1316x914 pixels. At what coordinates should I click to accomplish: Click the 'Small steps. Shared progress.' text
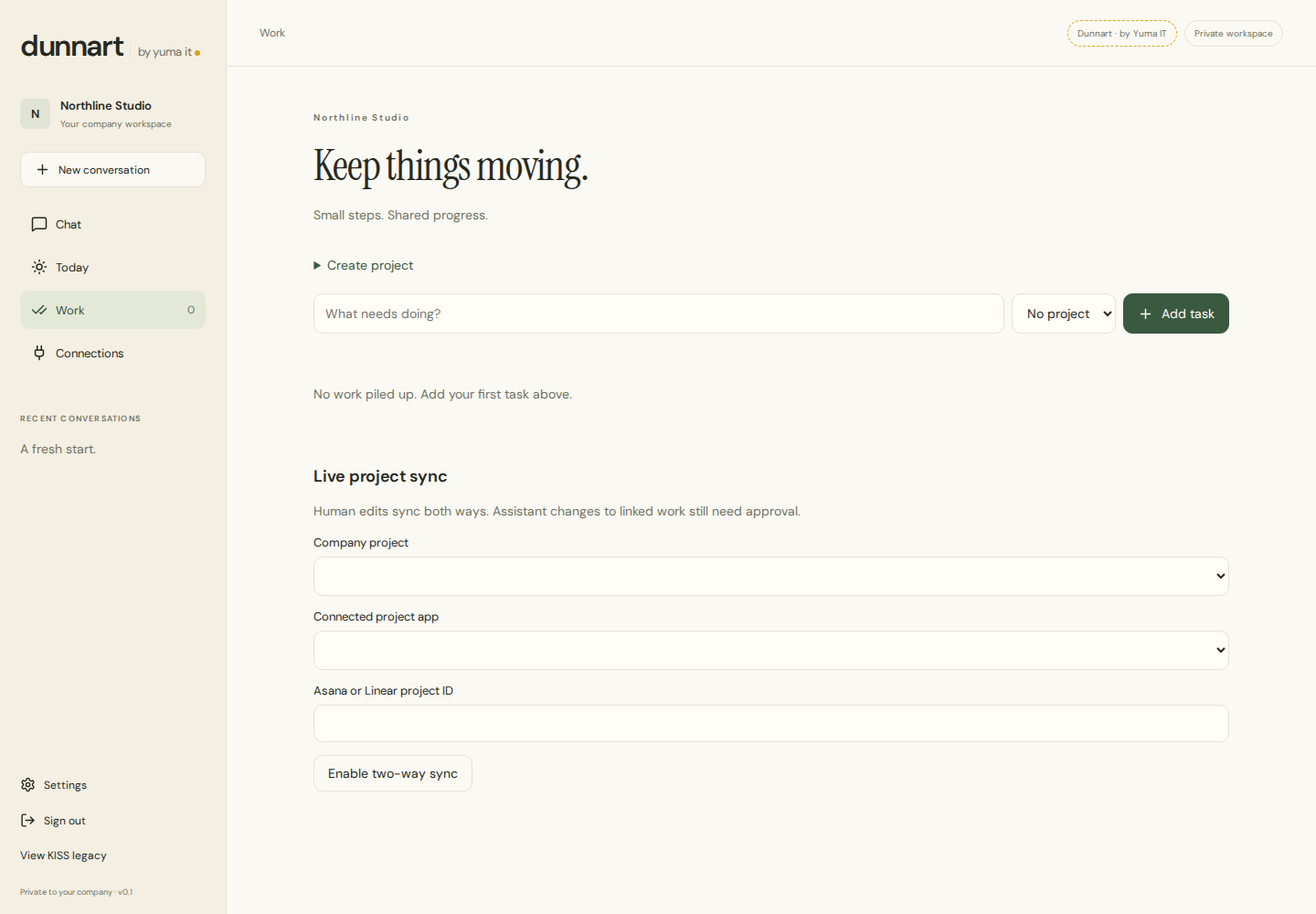pos(400,215)
